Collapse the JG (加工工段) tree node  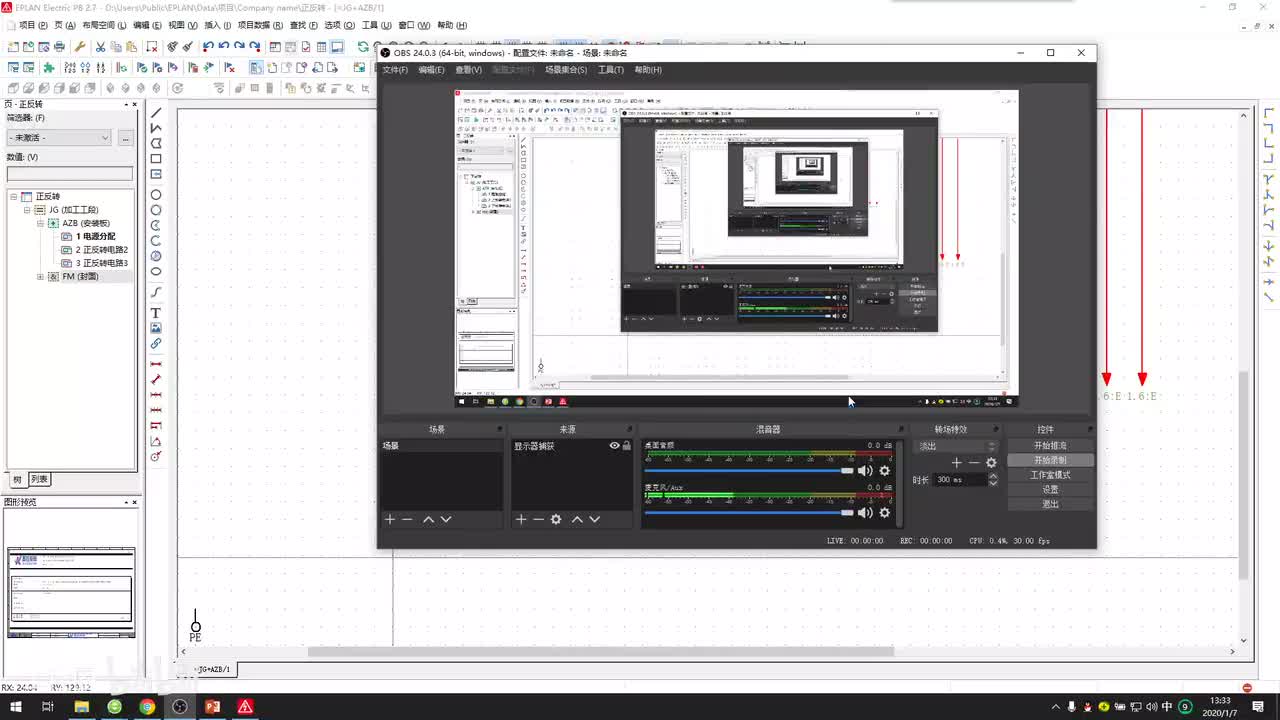pyautogui.click(x=27, y=210)
